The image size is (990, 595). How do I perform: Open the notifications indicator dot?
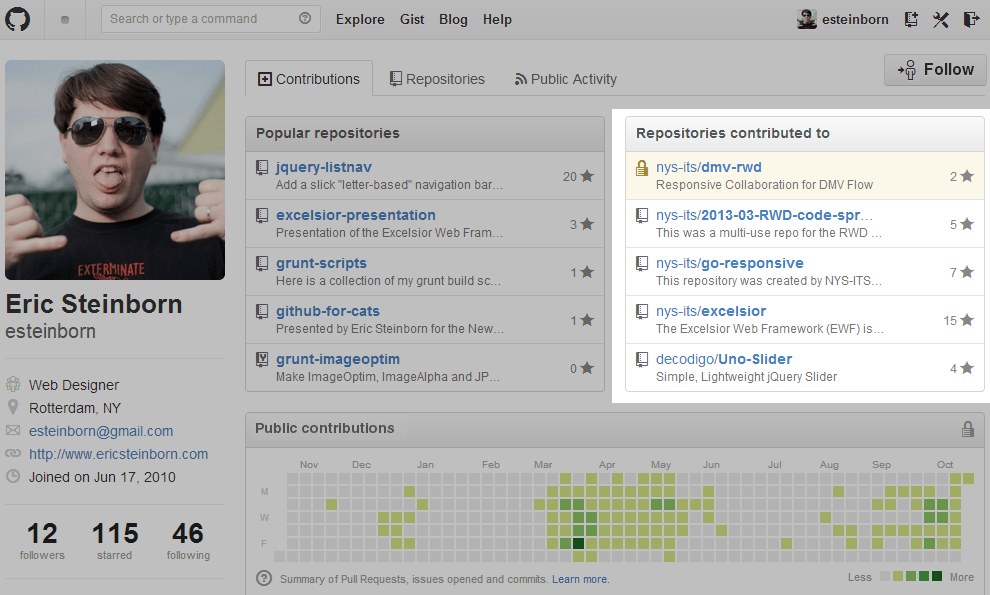[65, 19]
